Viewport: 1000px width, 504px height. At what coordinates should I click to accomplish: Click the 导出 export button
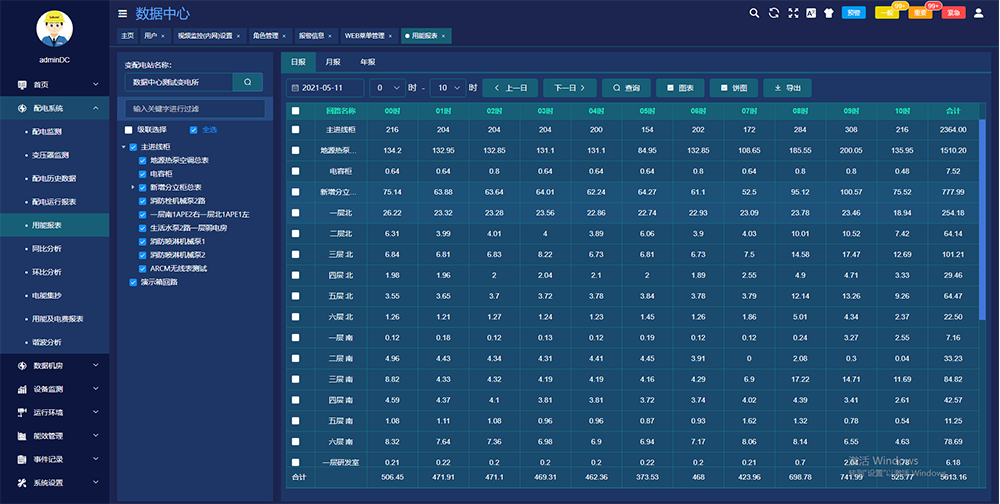point(788,87)
